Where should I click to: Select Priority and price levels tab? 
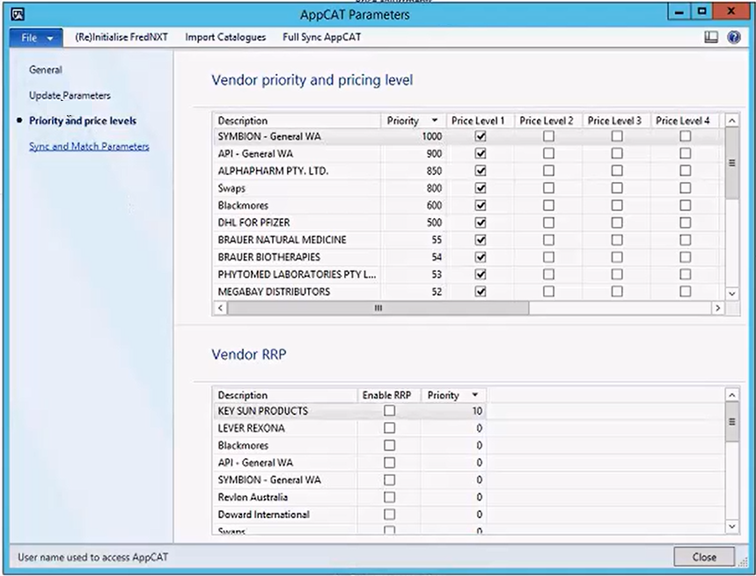click(82, 121)
